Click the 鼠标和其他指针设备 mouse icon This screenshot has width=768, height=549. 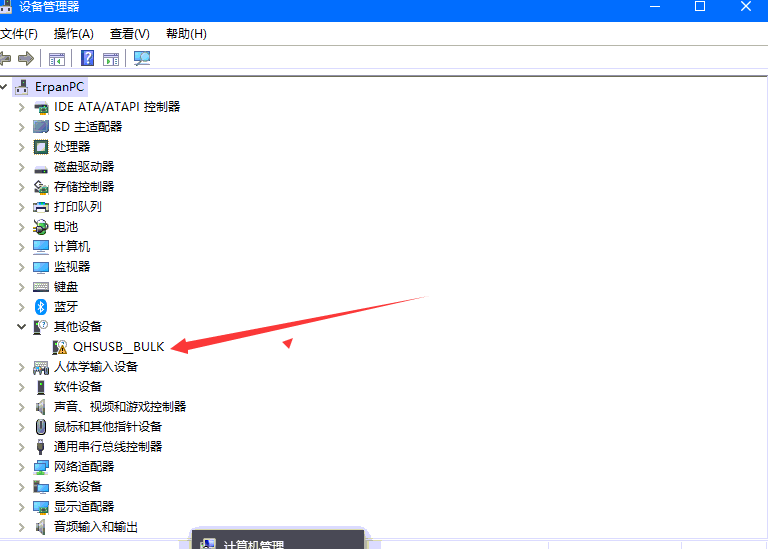click(41, 427)
